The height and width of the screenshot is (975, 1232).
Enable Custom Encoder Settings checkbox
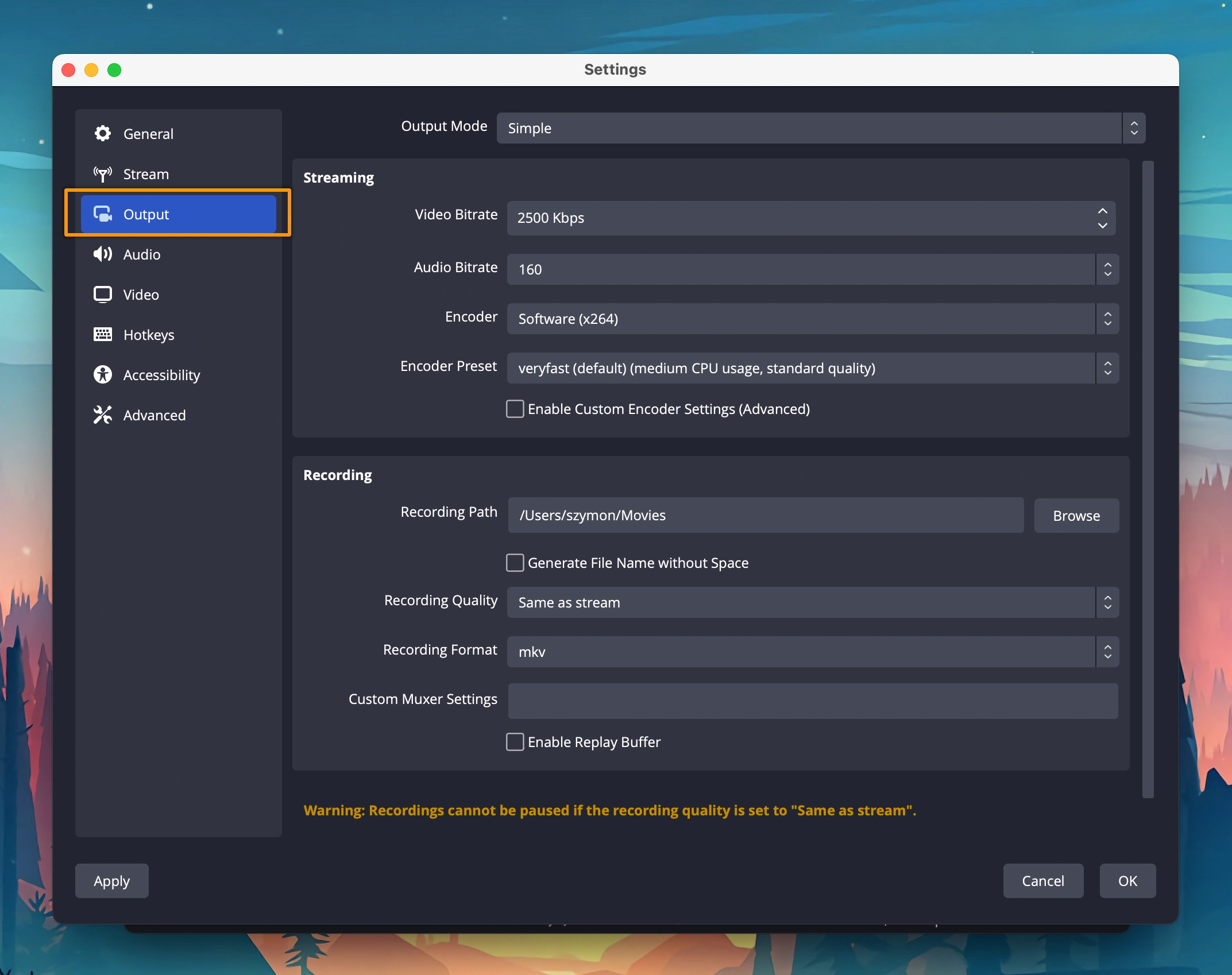coord(515,409)
